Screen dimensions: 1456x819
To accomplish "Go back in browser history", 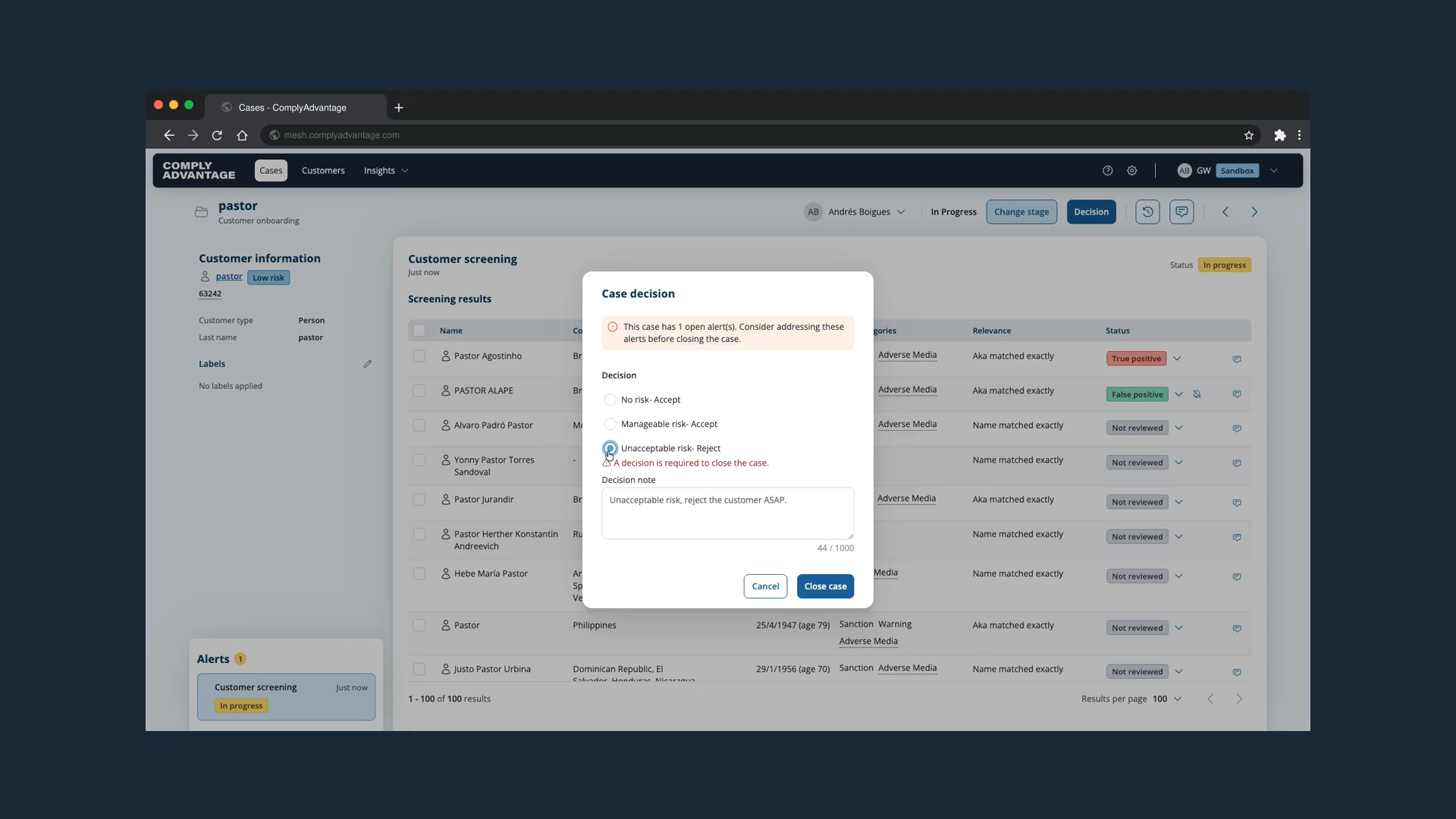I will click(168, 135).
